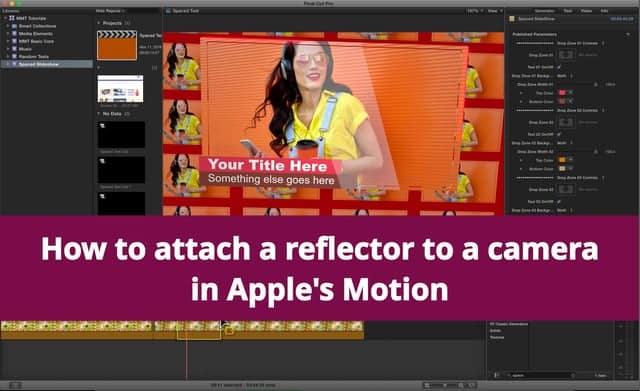Click the Drop Zone Width 02 slider handle
This screenshot has width=640, height=391.
point(596,152)
